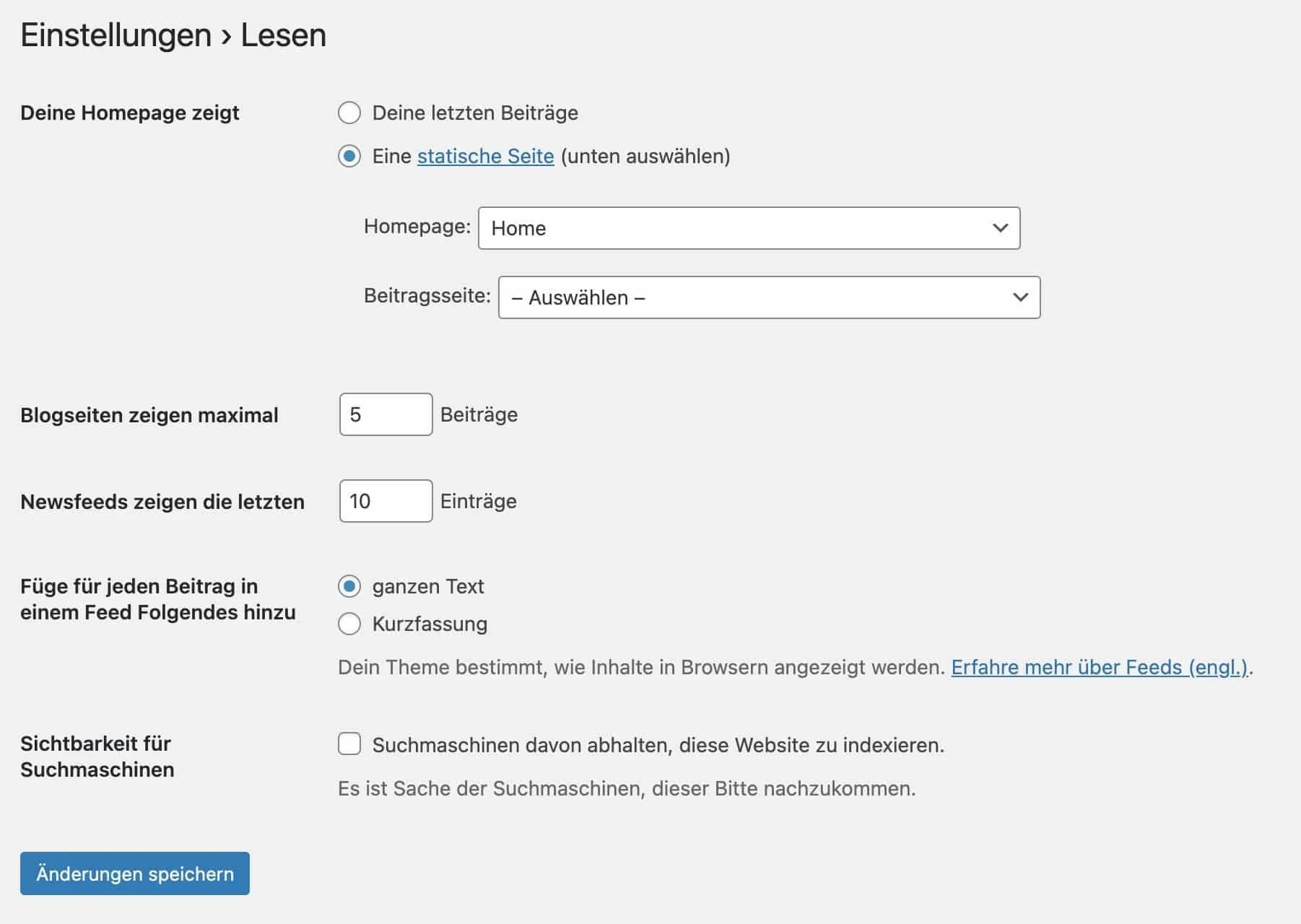Click inside the Blogseiten posts count field

385,414
